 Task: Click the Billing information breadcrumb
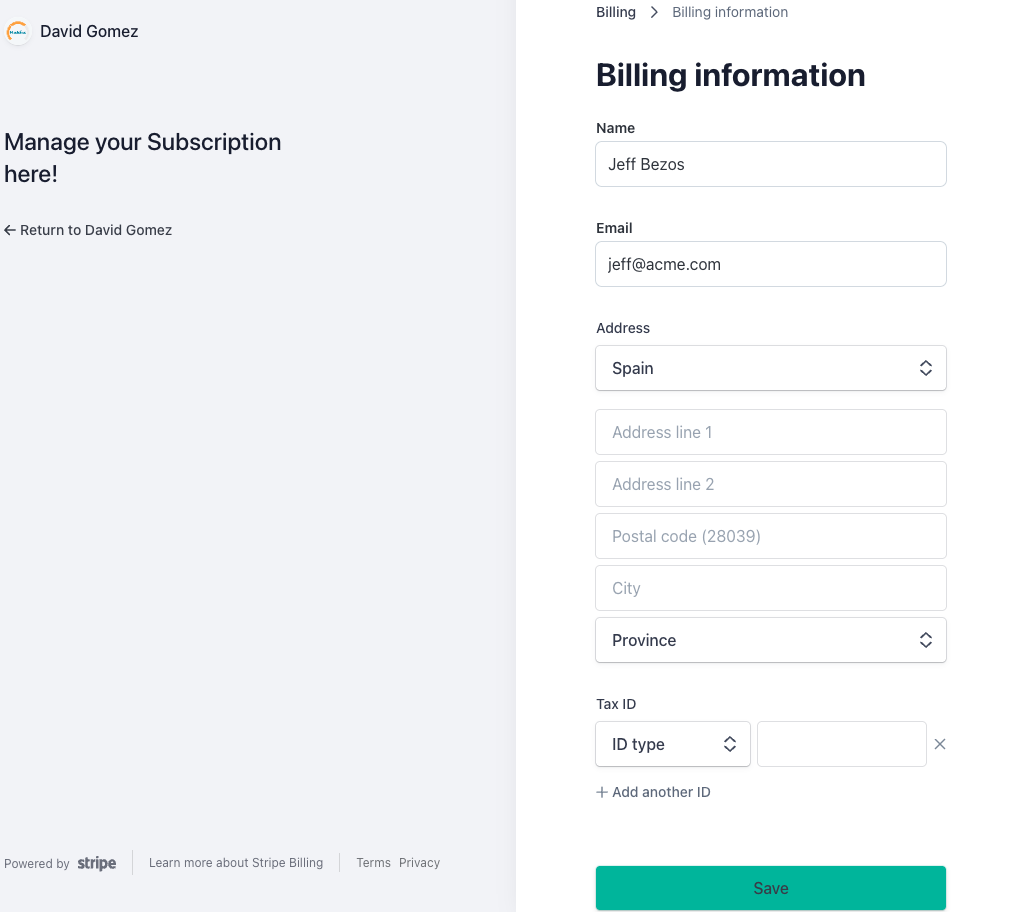(x=730, y=13)
